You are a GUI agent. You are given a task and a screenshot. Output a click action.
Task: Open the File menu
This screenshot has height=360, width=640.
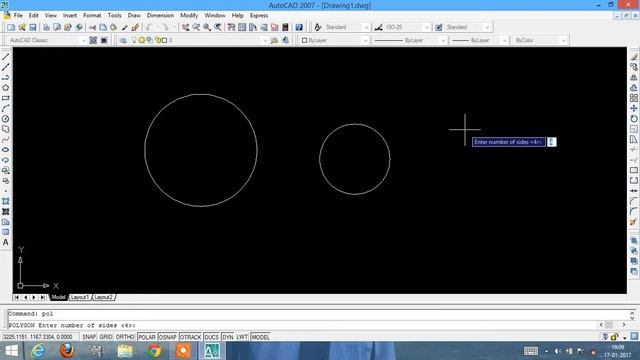(x=18, y=16)
